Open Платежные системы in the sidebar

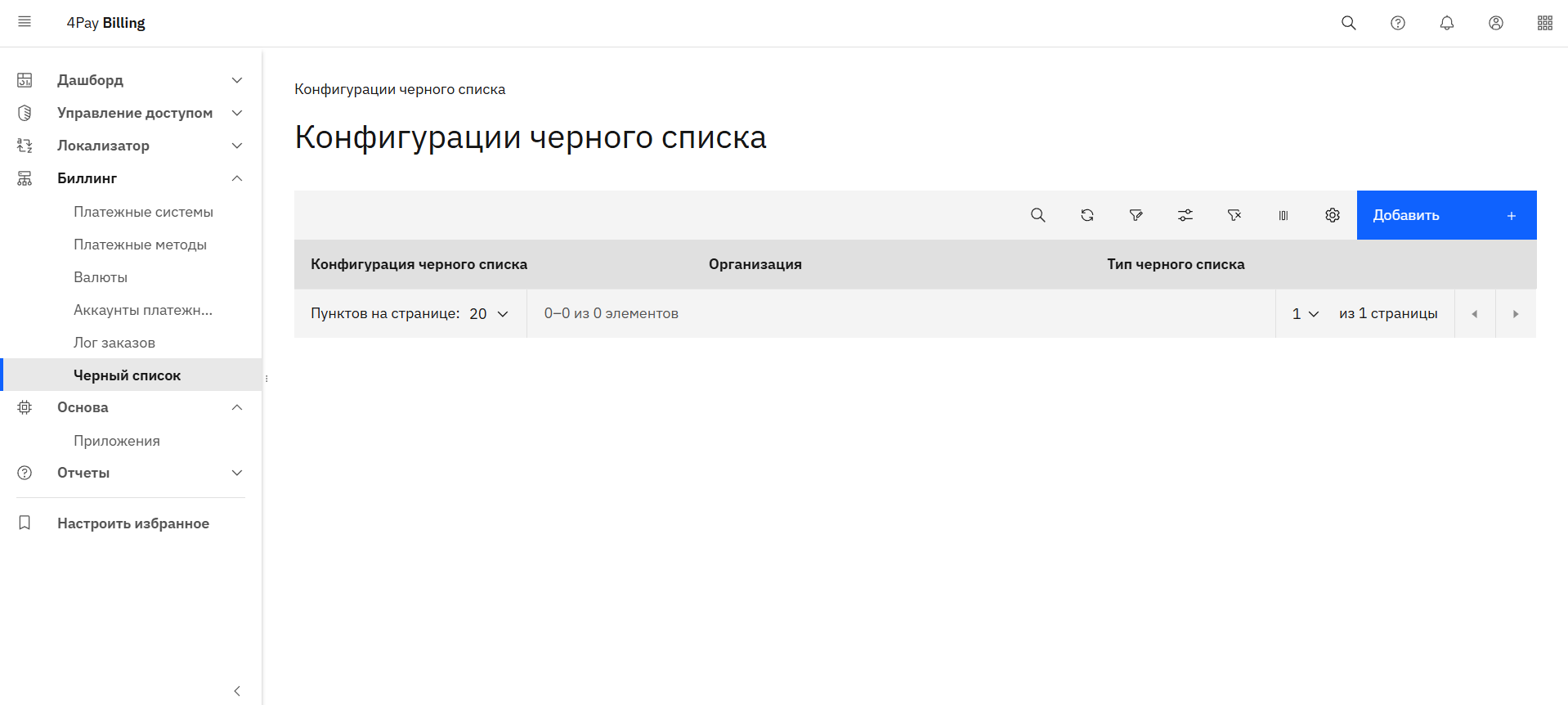pos(143,212)
